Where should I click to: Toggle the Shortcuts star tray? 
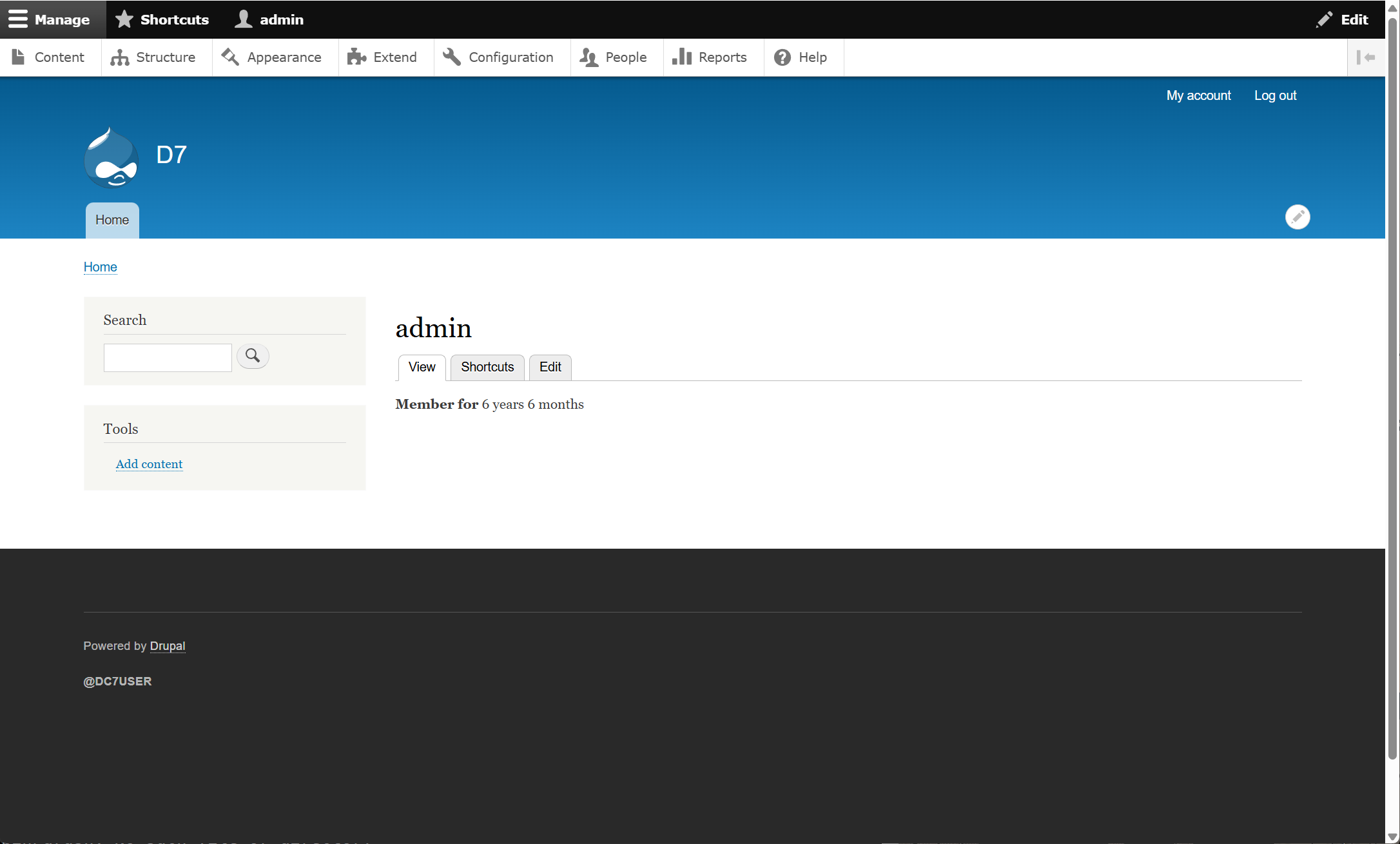click(x=162, y=19)
